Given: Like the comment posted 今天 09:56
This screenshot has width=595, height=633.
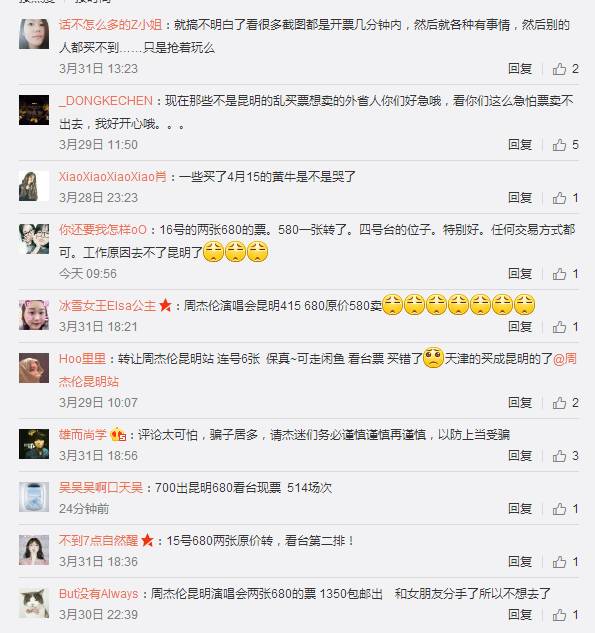Looking at the screenshot, I should 565,274.
